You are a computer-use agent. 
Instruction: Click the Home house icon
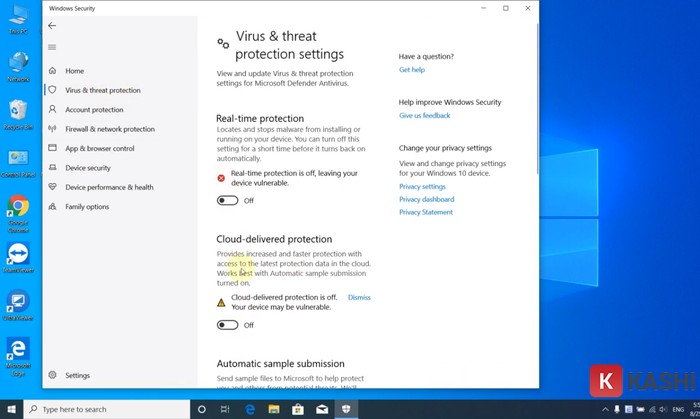click(52, 71)
